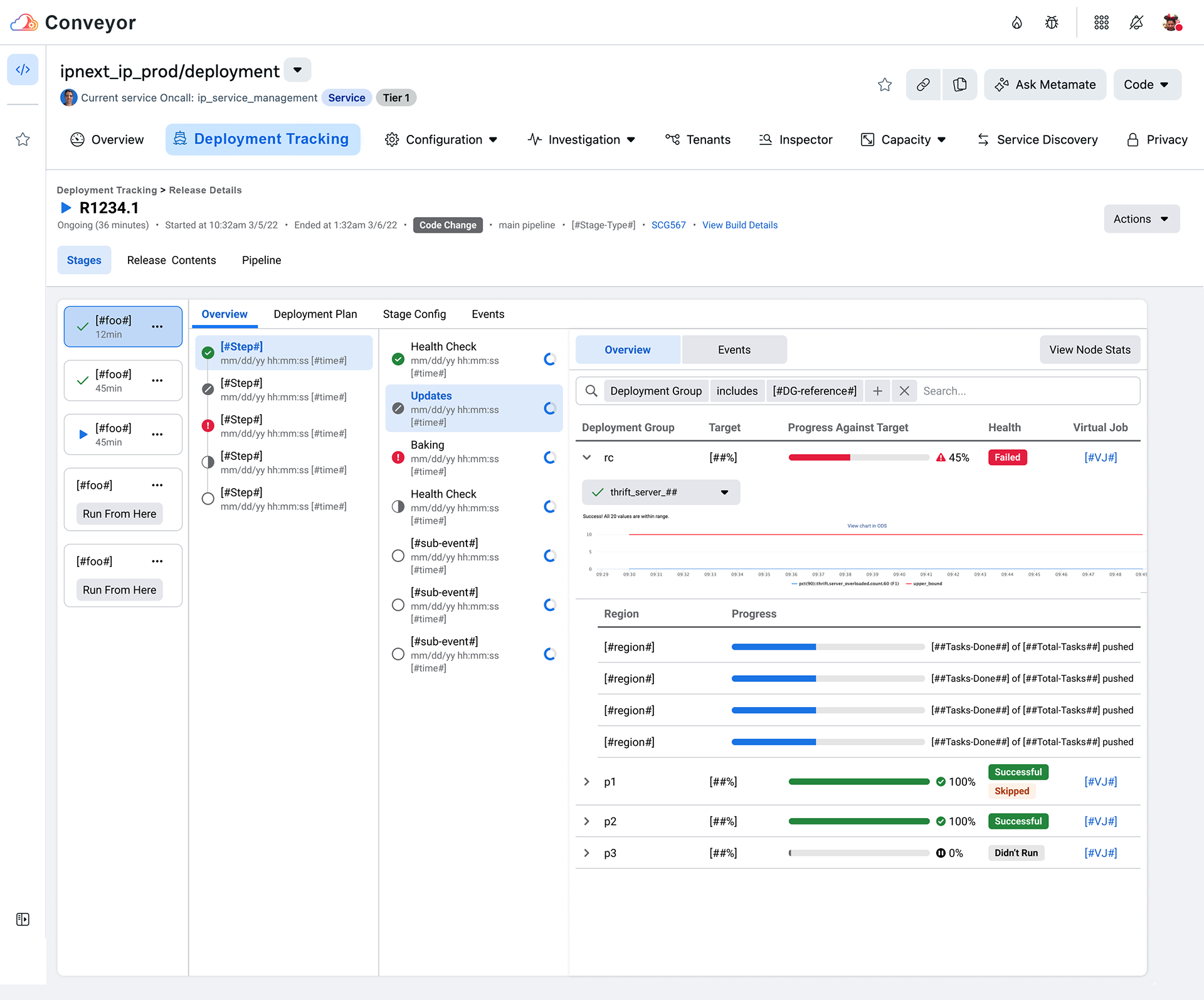Copy link with the chain icon
1204x1000 pixels.
(923, 85)
